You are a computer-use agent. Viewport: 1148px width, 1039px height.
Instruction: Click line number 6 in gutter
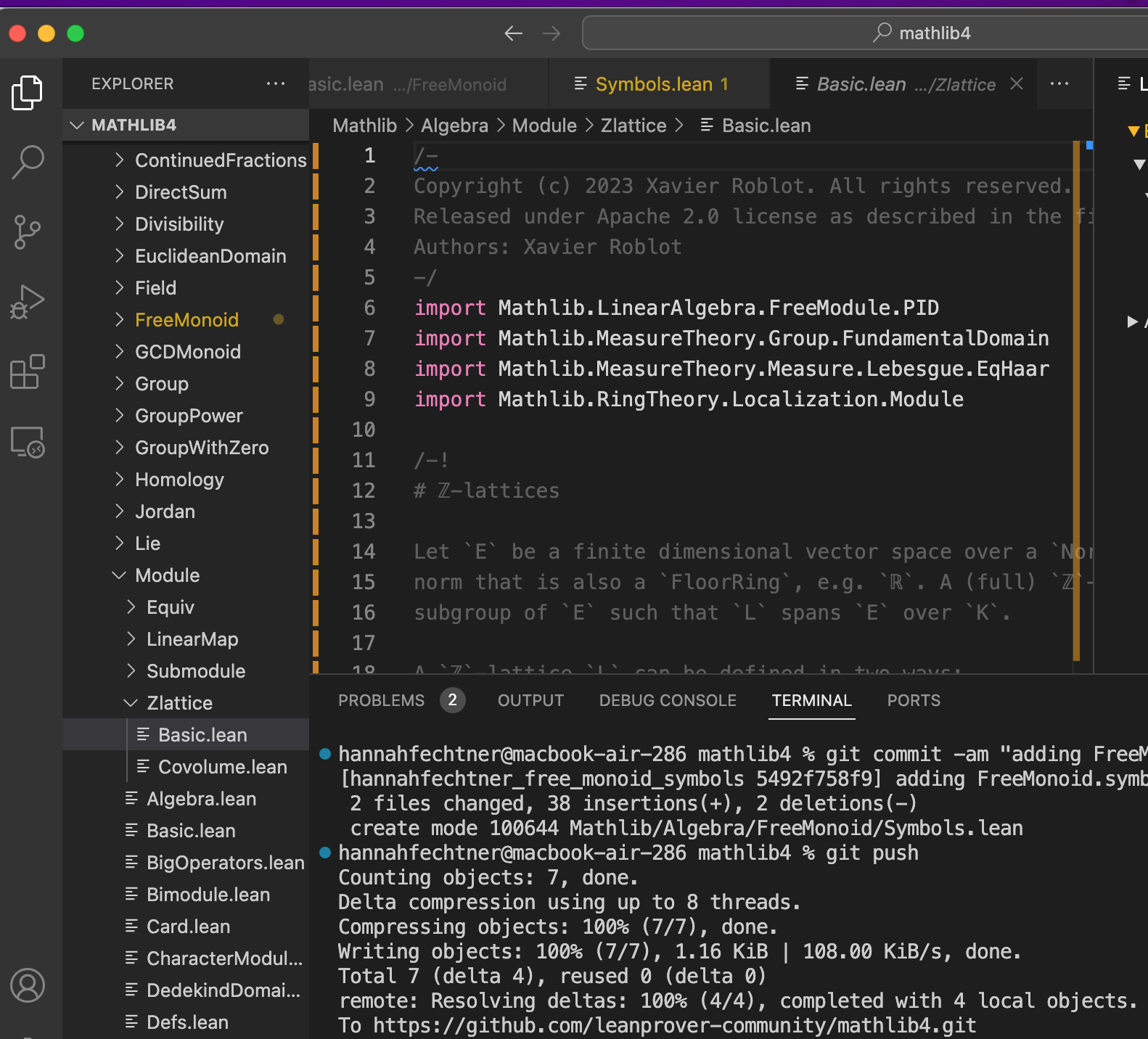[369, 308]
